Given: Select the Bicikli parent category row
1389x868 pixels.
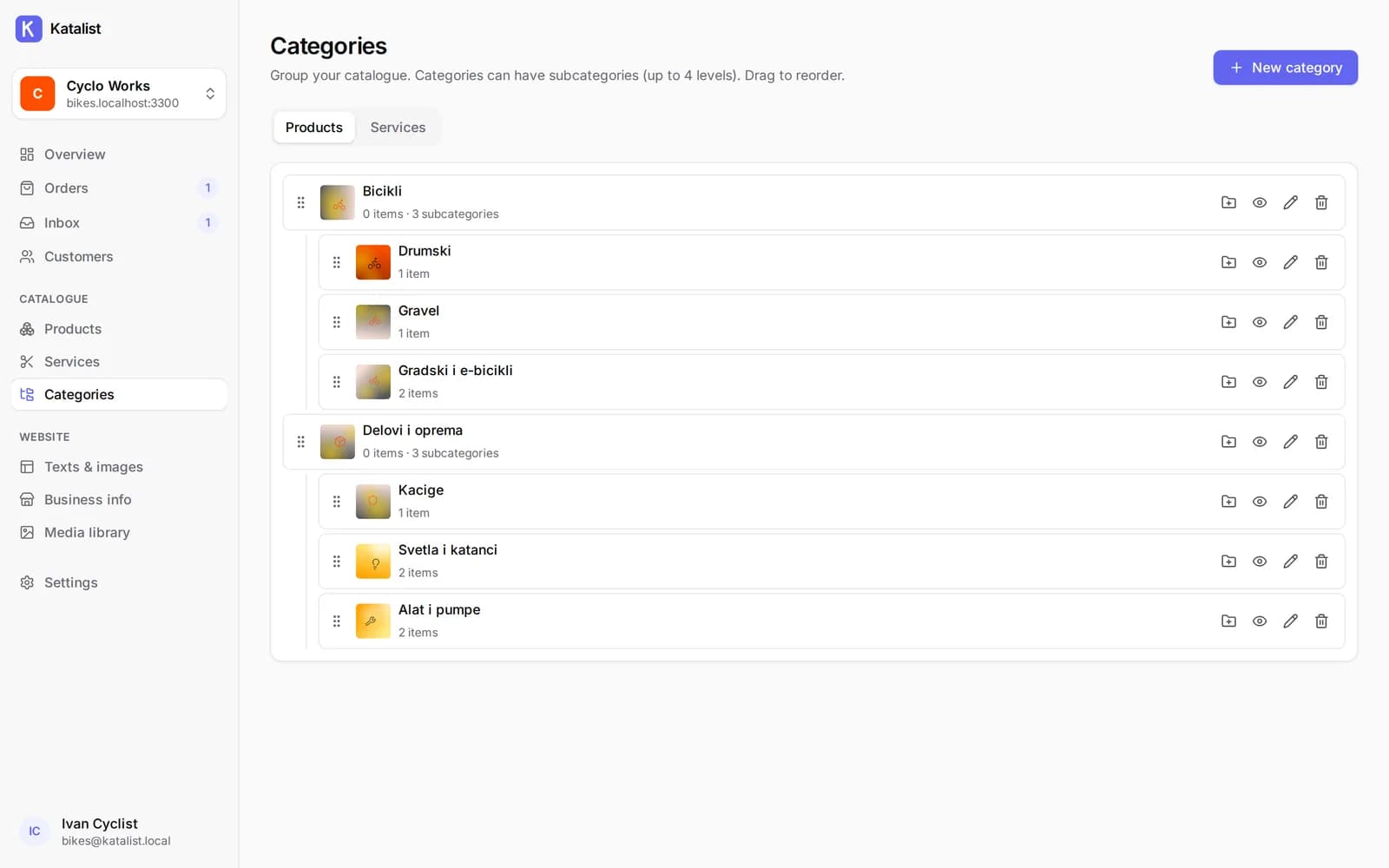Looking at the screenshot, I should 813,202.
